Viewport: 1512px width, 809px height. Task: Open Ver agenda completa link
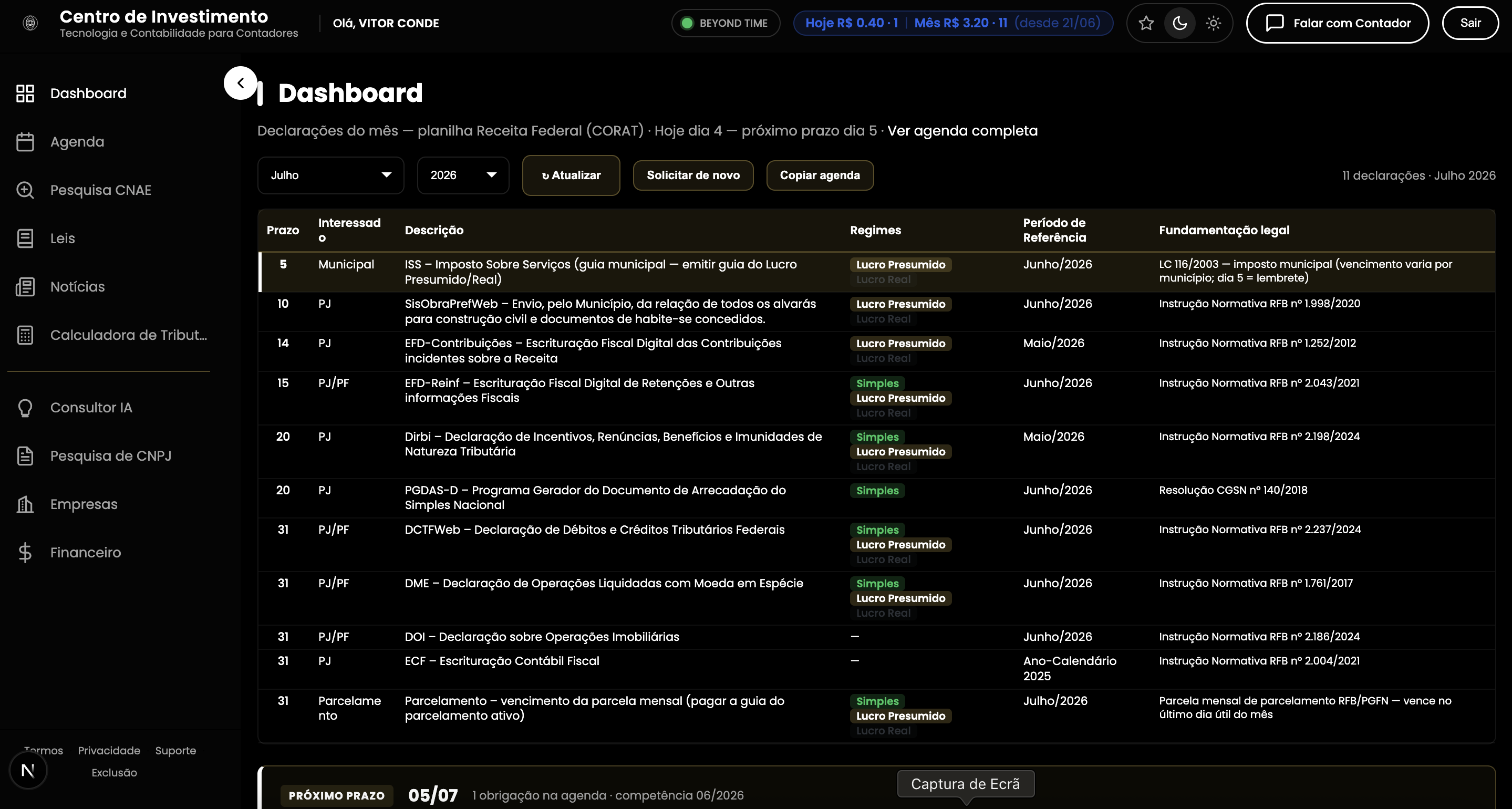(x=962, y=131)
